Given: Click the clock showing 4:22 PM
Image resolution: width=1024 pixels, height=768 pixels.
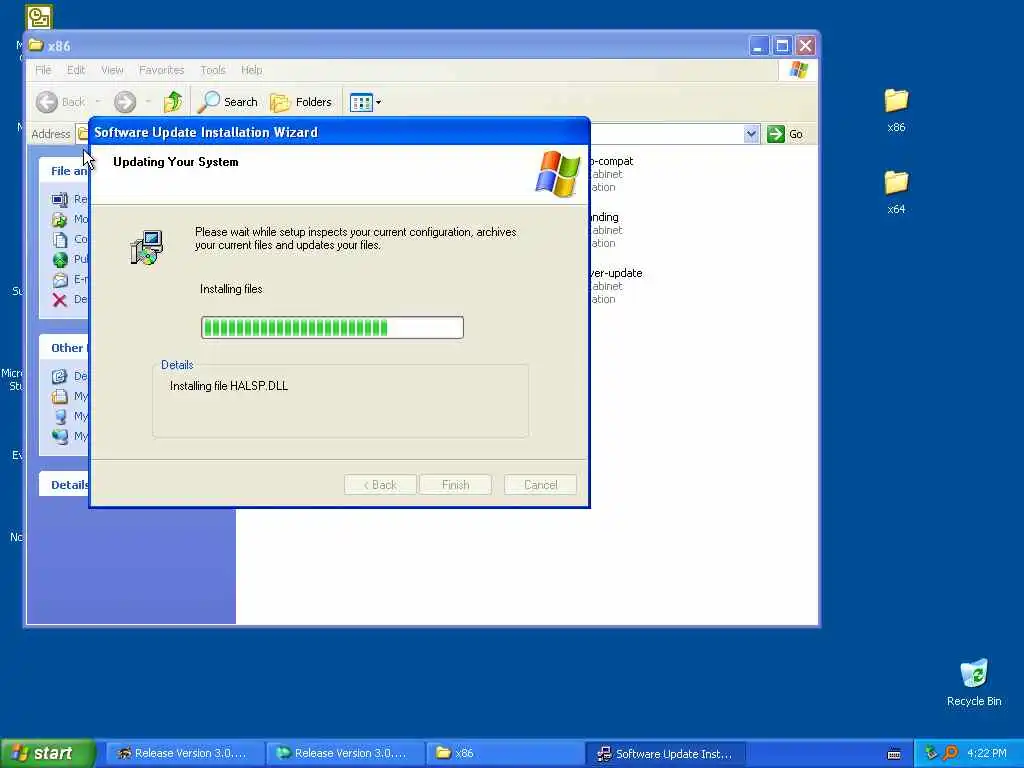Looking at the screenshot, I should [987, 753].
